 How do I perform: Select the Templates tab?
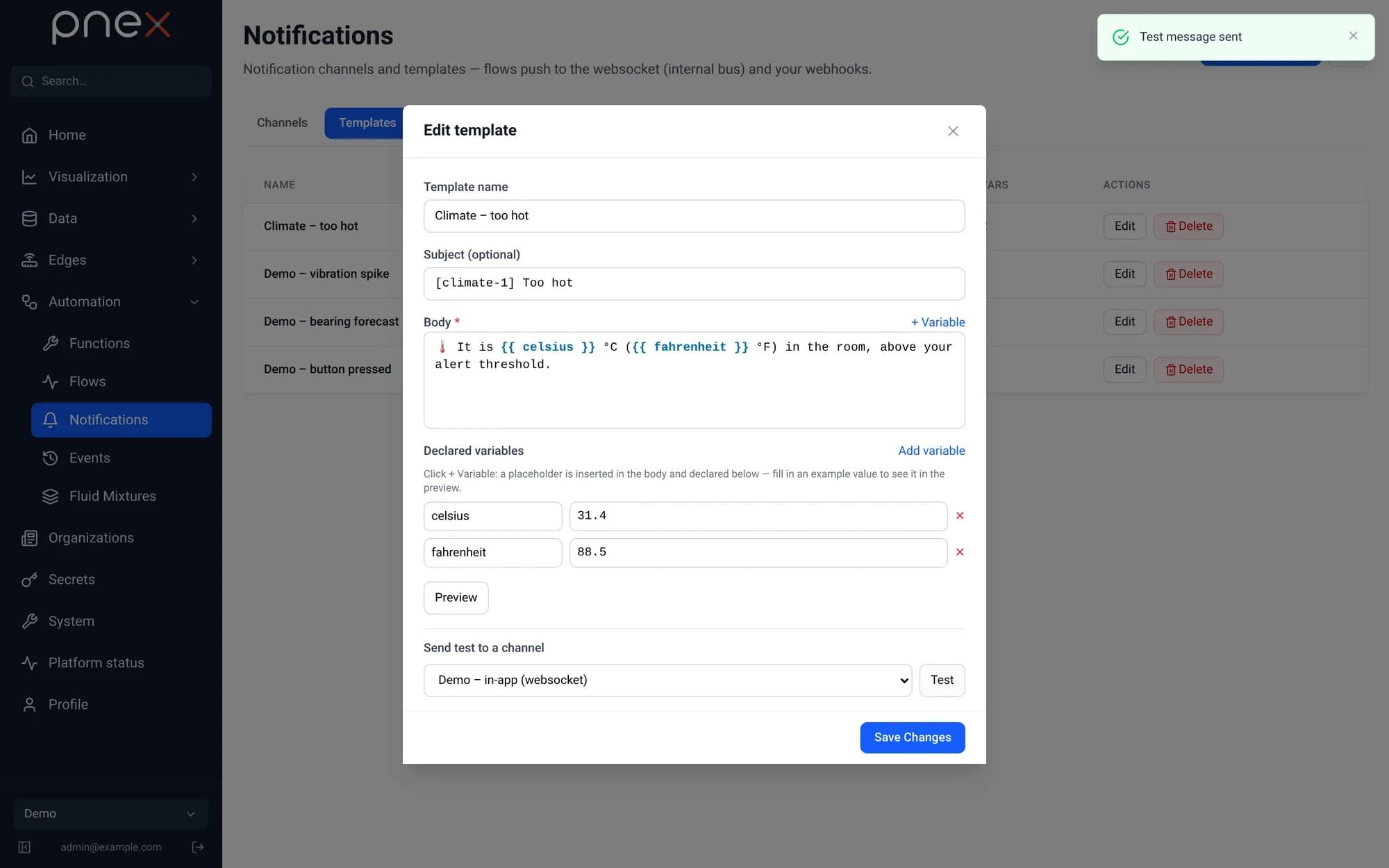367,123
